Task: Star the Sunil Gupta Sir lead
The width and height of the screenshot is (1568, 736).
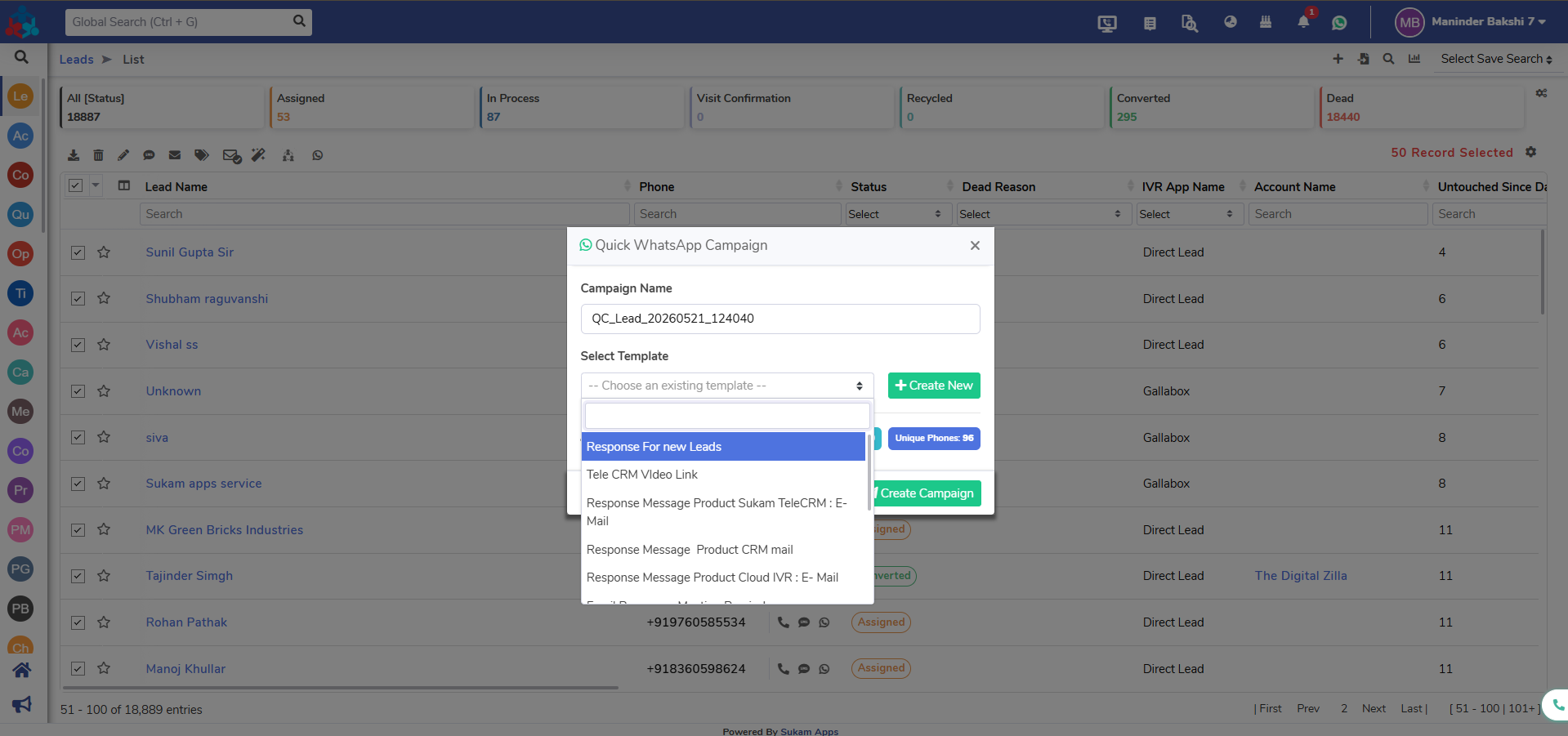Action: coord(104,252)
